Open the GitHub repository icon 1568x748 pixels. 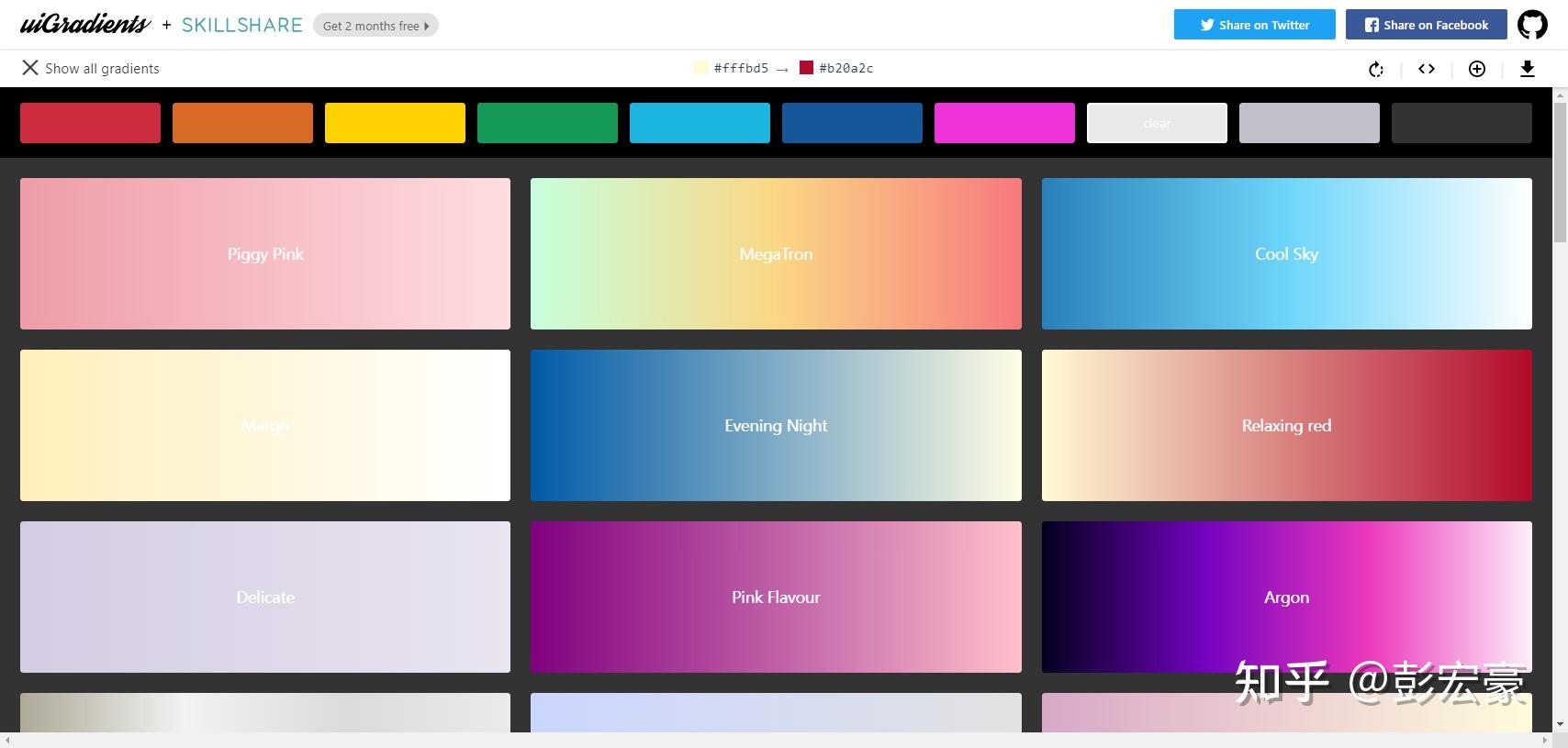pyautogui.click(x=1532, y=25)
